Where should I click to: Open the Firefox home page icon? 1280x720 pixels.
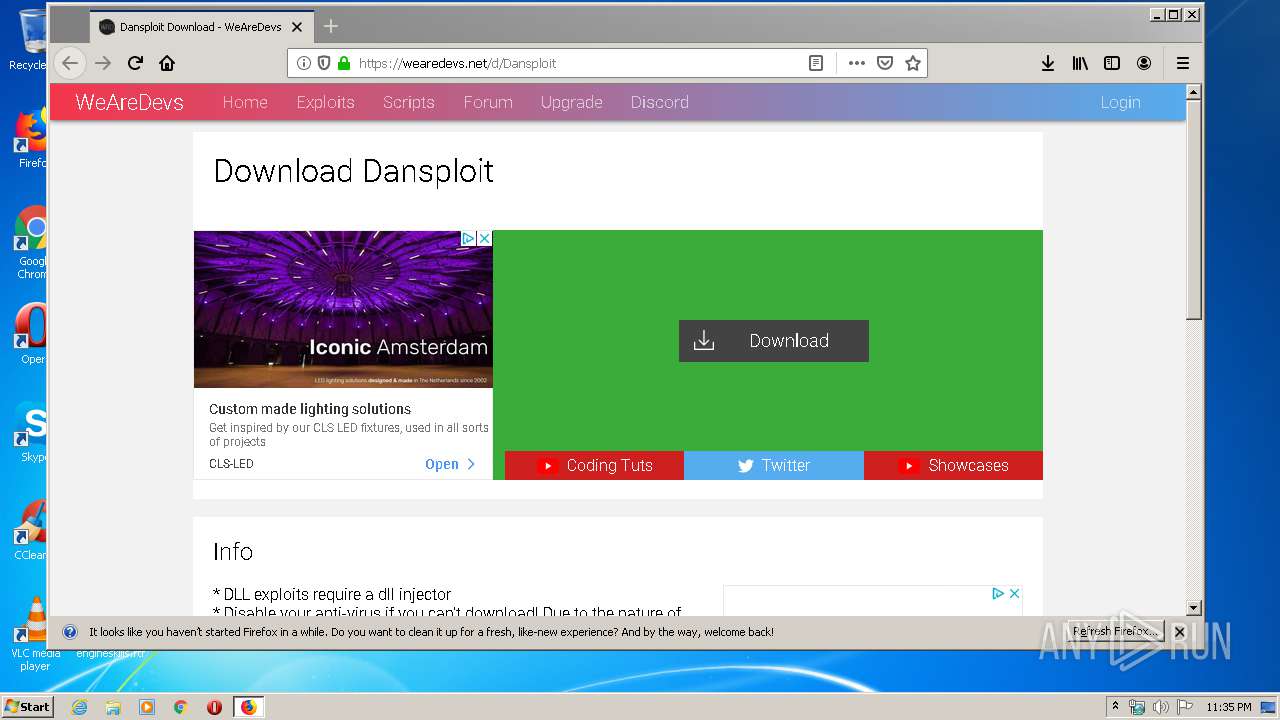[x=167, y=63]
